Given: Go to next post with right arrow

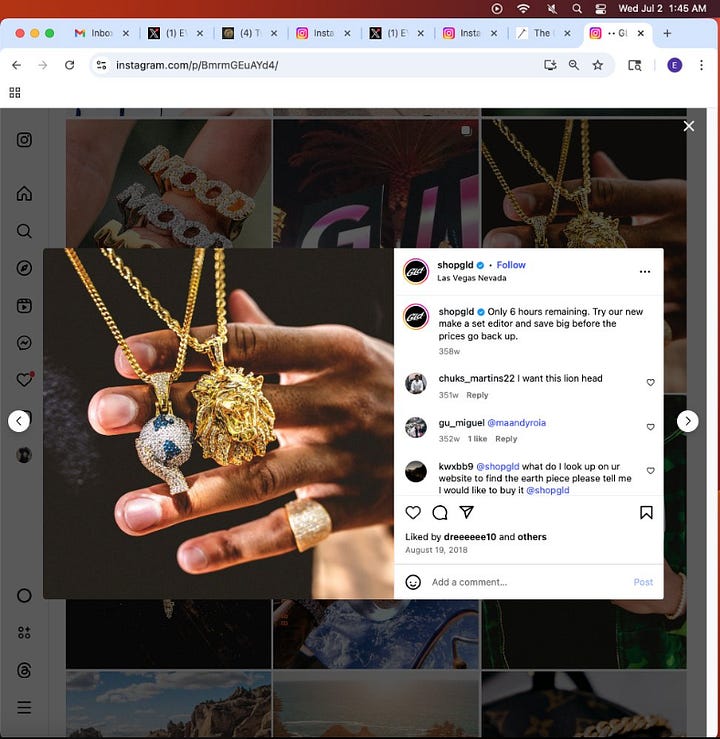Looking at the screenshot, I should 687,421.
